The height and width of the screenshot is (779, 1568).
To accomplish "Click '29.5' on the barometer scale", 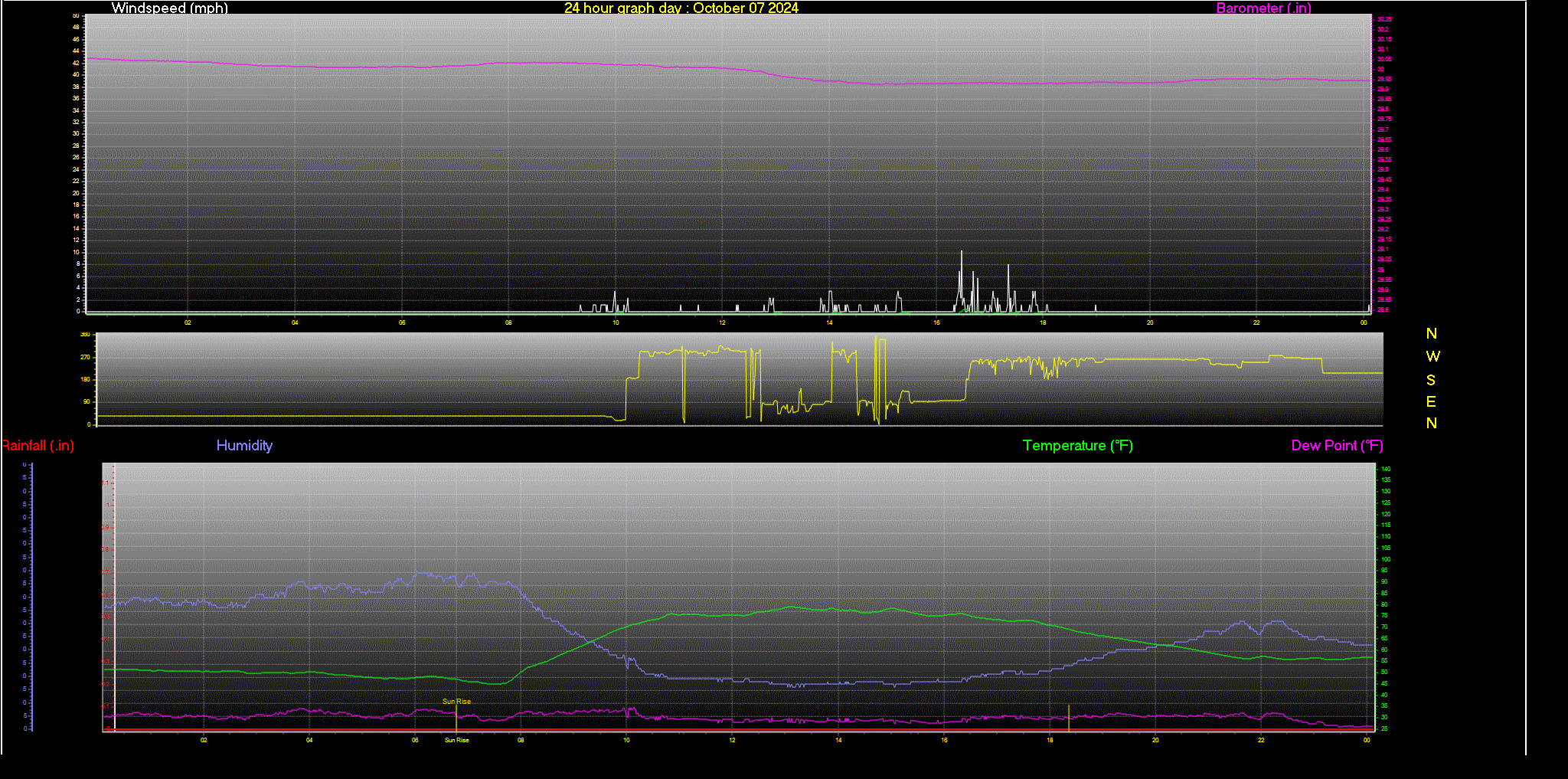I will (x=1383, y=169).
